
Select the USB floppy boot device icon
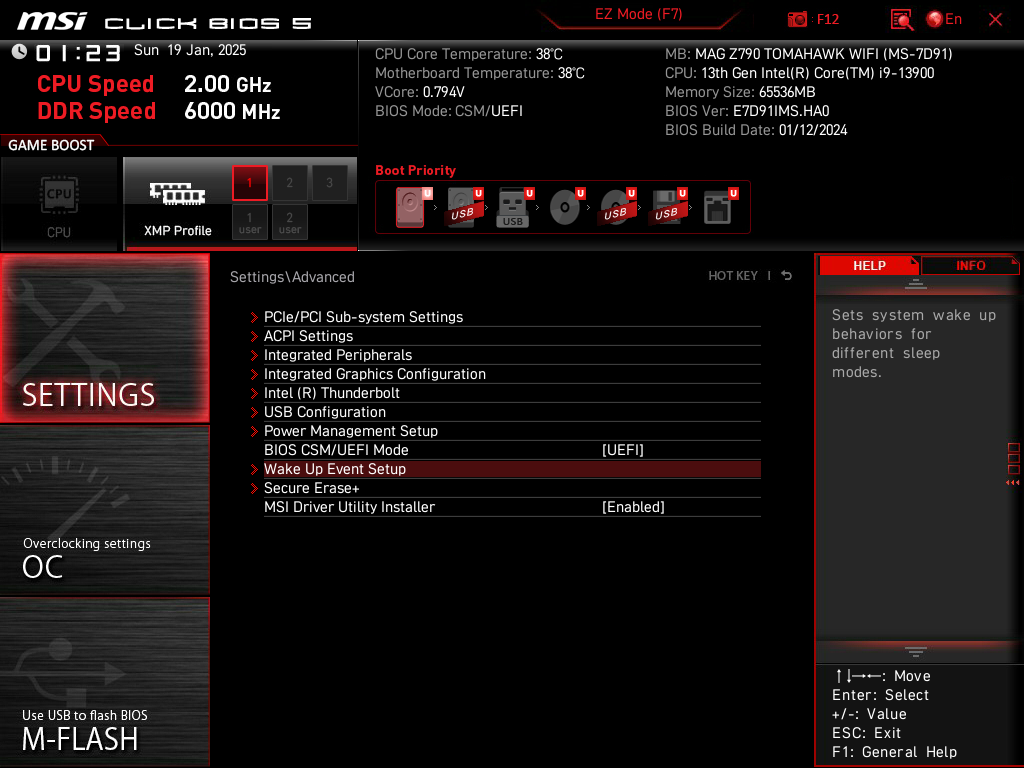(668, 207)
